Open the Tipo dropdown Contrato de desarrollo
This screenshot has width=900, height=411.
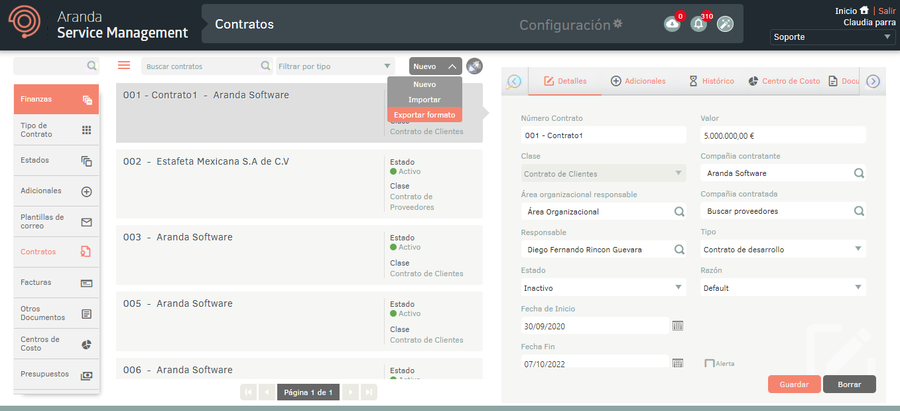coord(783,249)
